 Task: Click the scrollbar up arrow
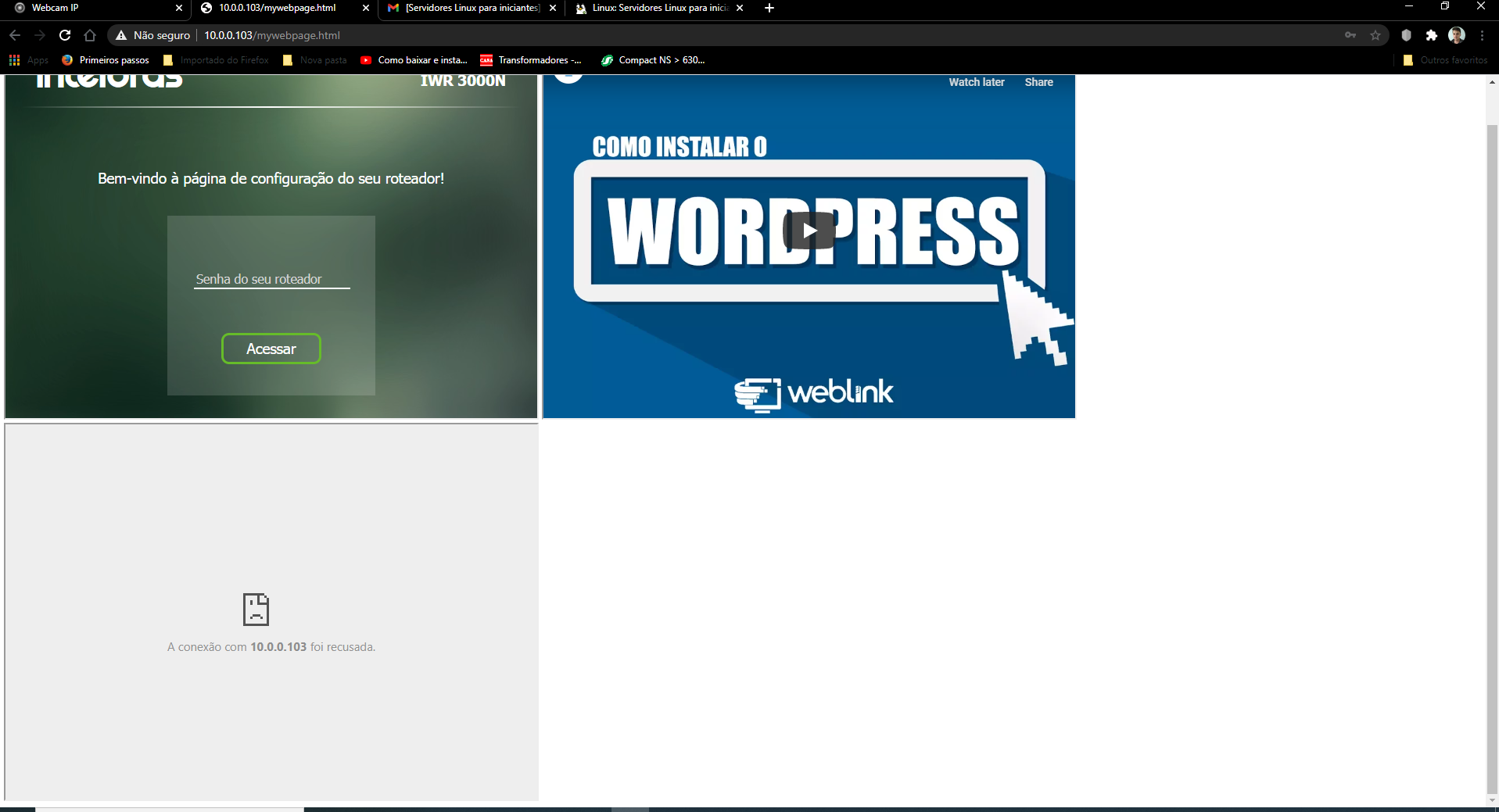click(1492, 81)
